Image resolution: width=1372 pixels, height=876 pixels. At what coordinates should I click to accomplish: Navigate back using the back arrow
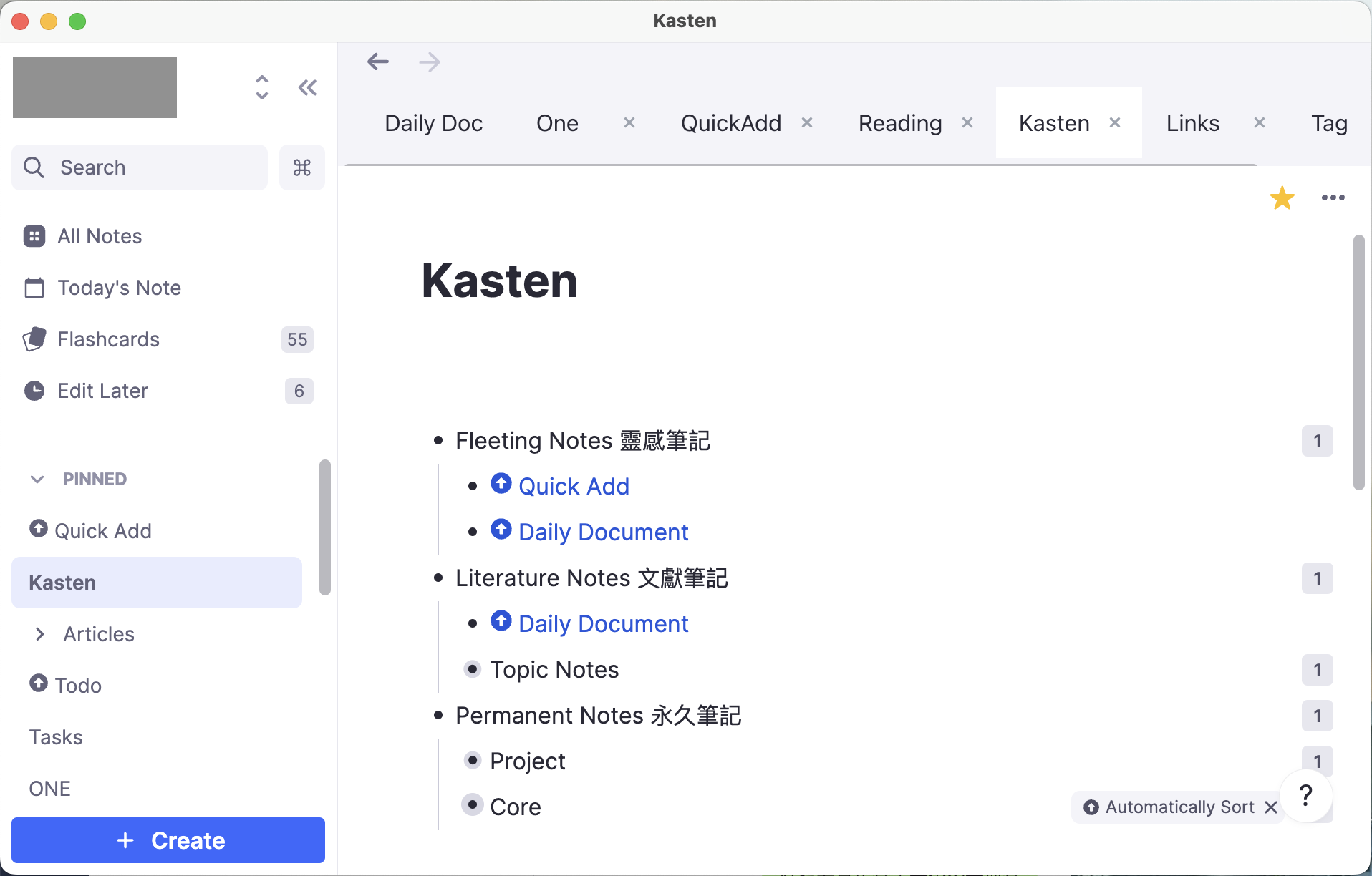point(377,62)
